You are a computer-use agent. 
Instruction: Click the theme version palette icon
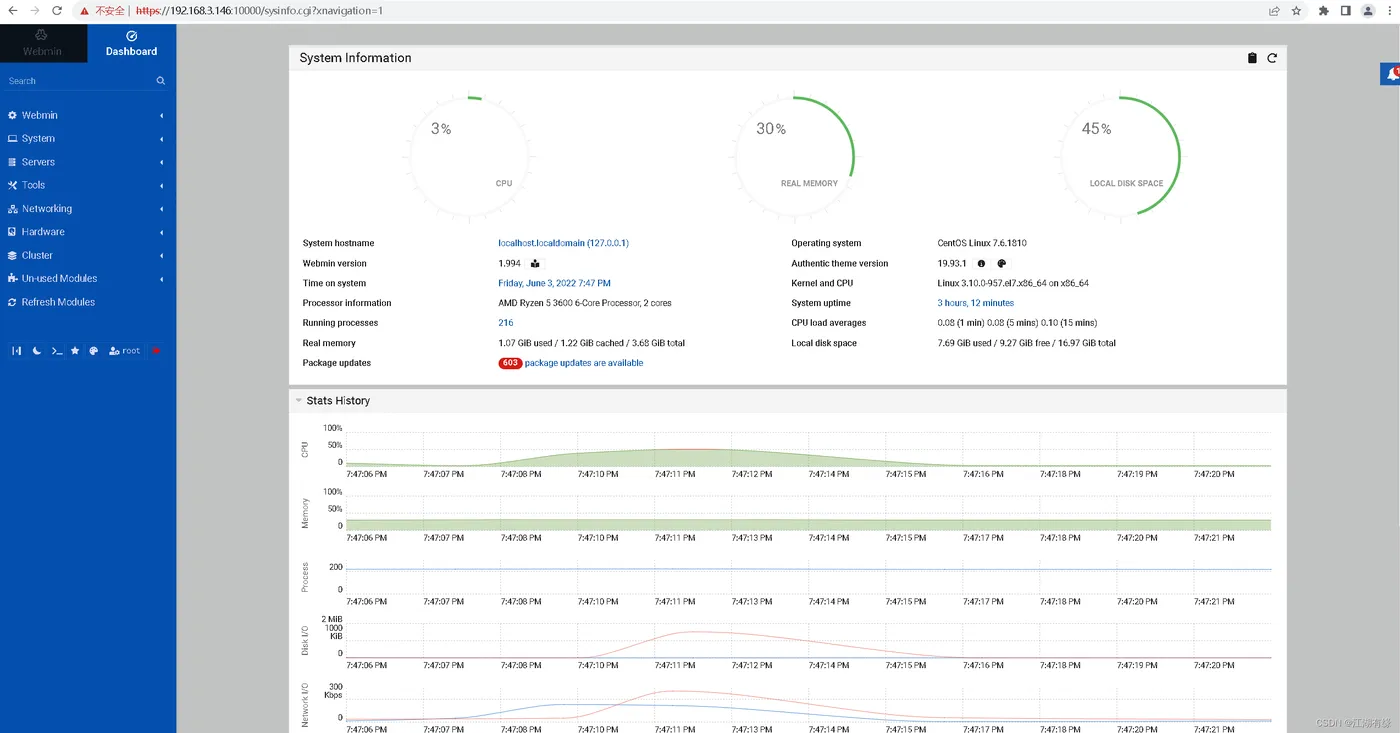(1002, 264)
